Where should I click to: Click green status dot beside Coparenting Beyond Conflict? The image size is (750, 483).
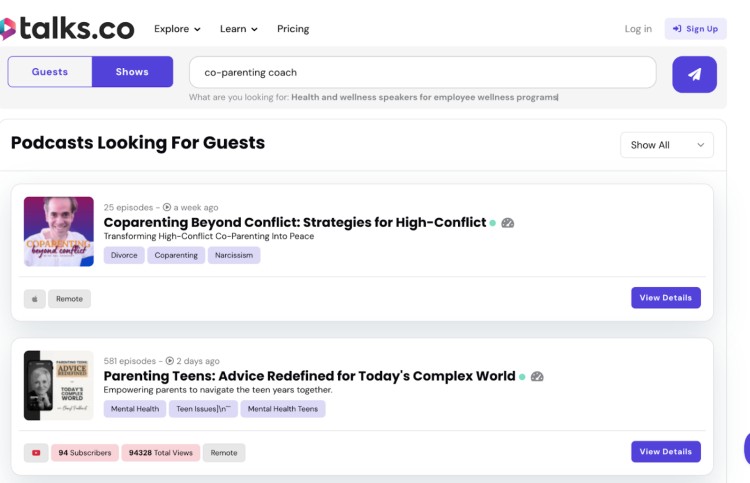tap(492, 223)
